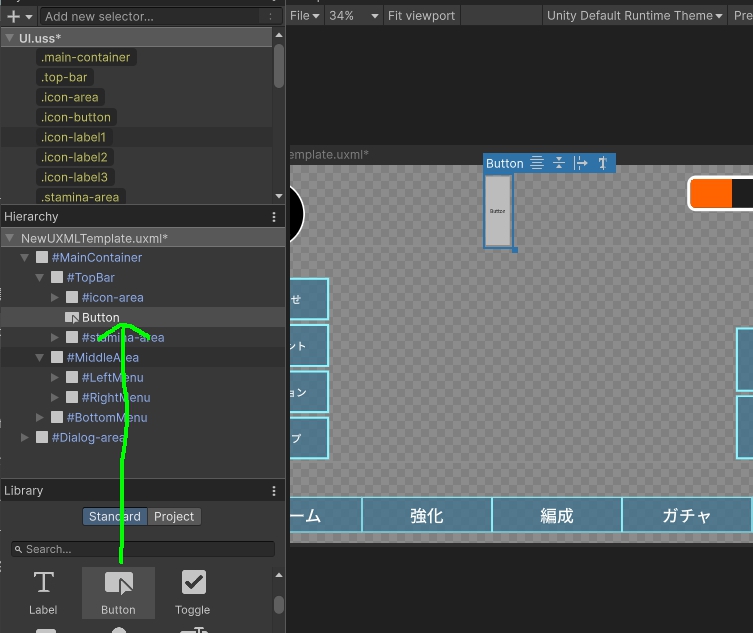The image size is (753, 633).
Task: Select the .icon-area selector
Action: 70,97
